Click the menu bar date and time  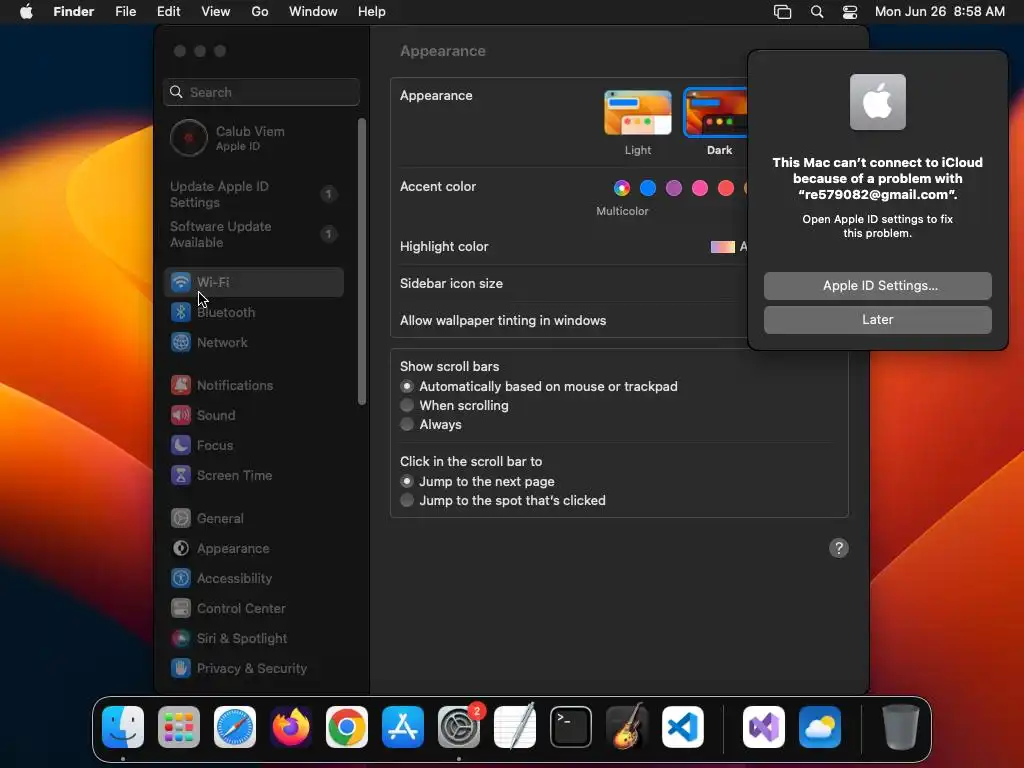click(940, 12)
